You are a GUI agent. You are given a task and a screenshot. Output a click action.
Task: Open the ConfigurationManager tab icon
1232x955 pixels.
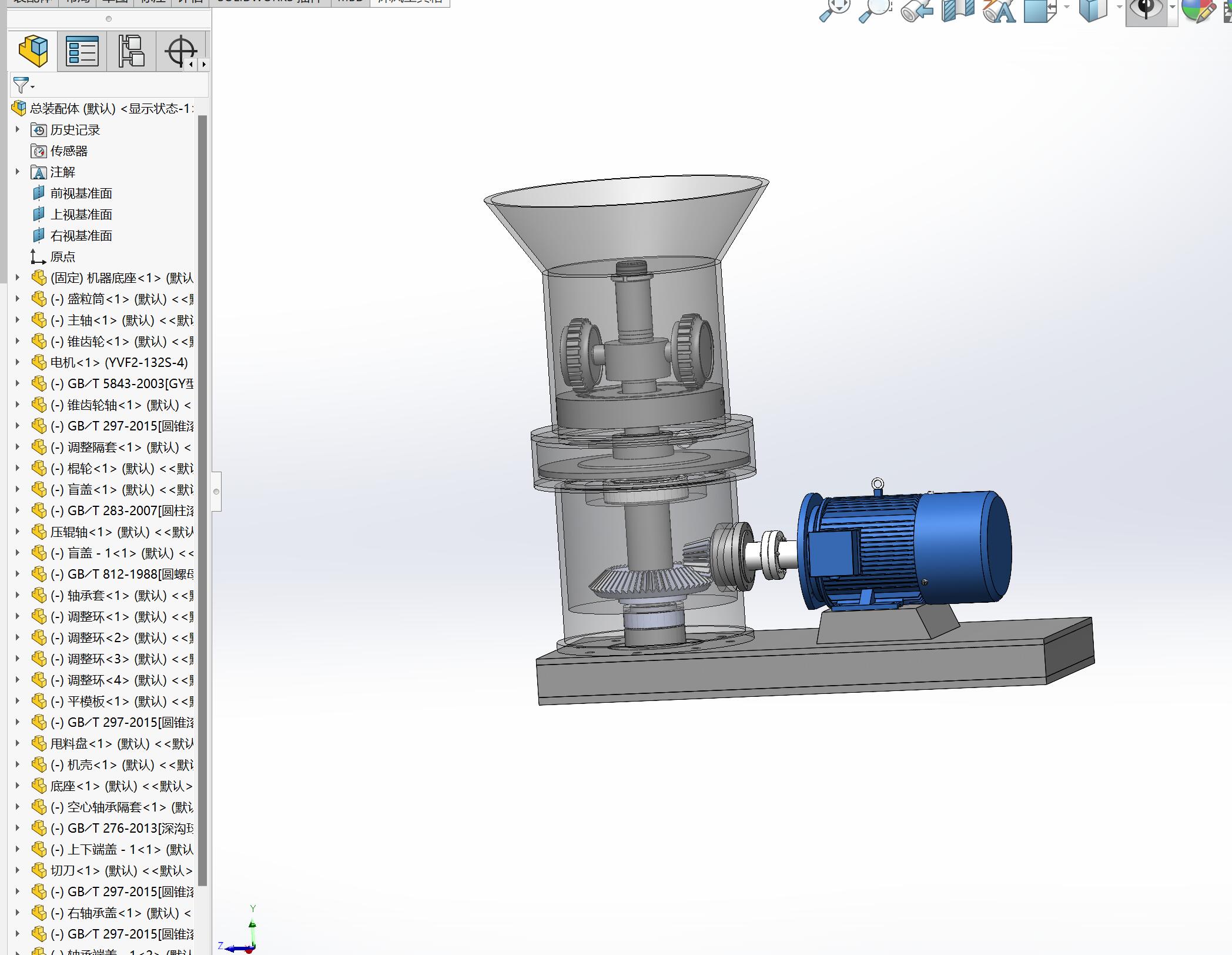click(x=131, y=51)
